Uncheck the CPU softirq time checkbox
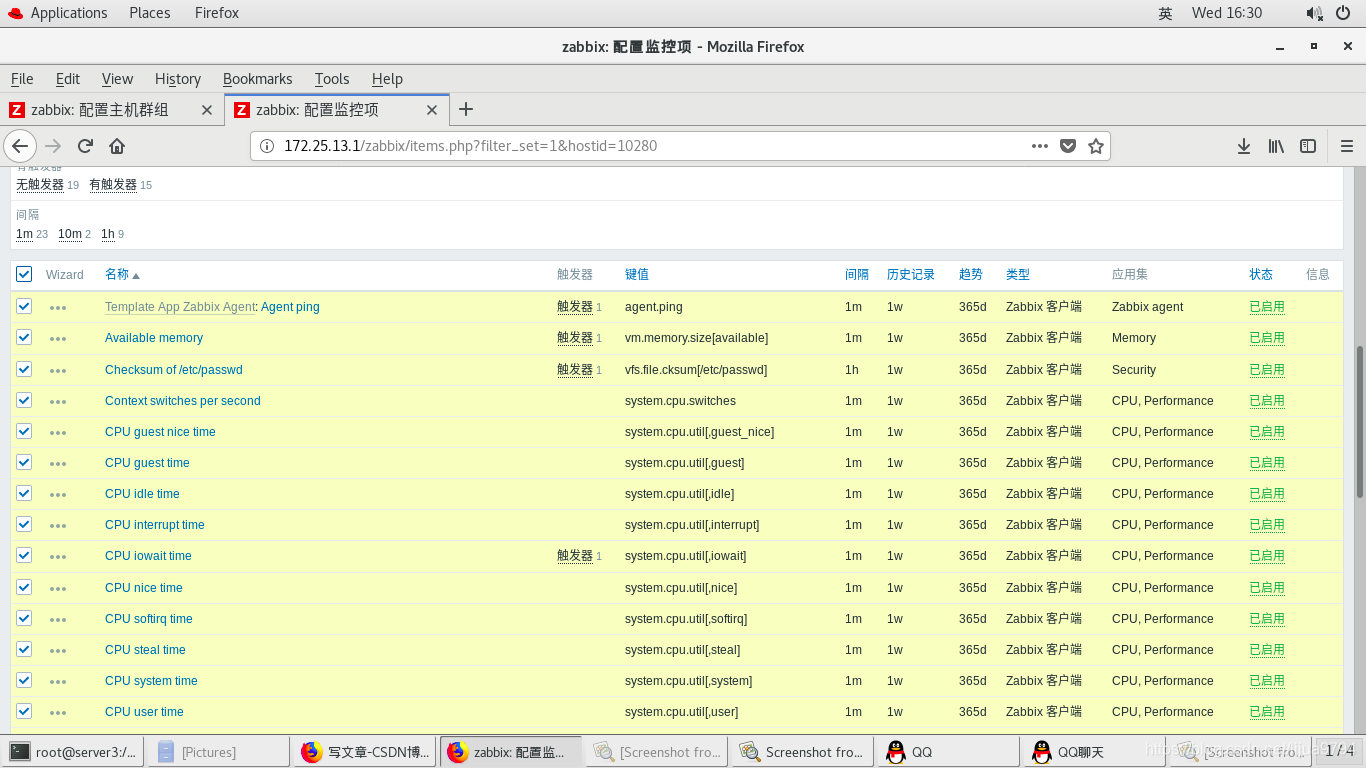 click(x=24, y=618)
